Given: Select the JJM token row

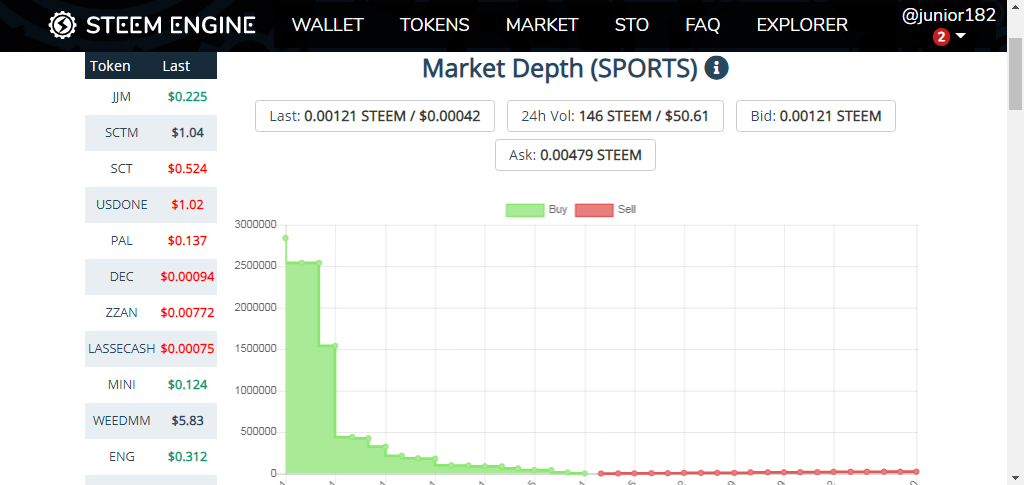Looking at the screenshot, I should coord(151,97).
